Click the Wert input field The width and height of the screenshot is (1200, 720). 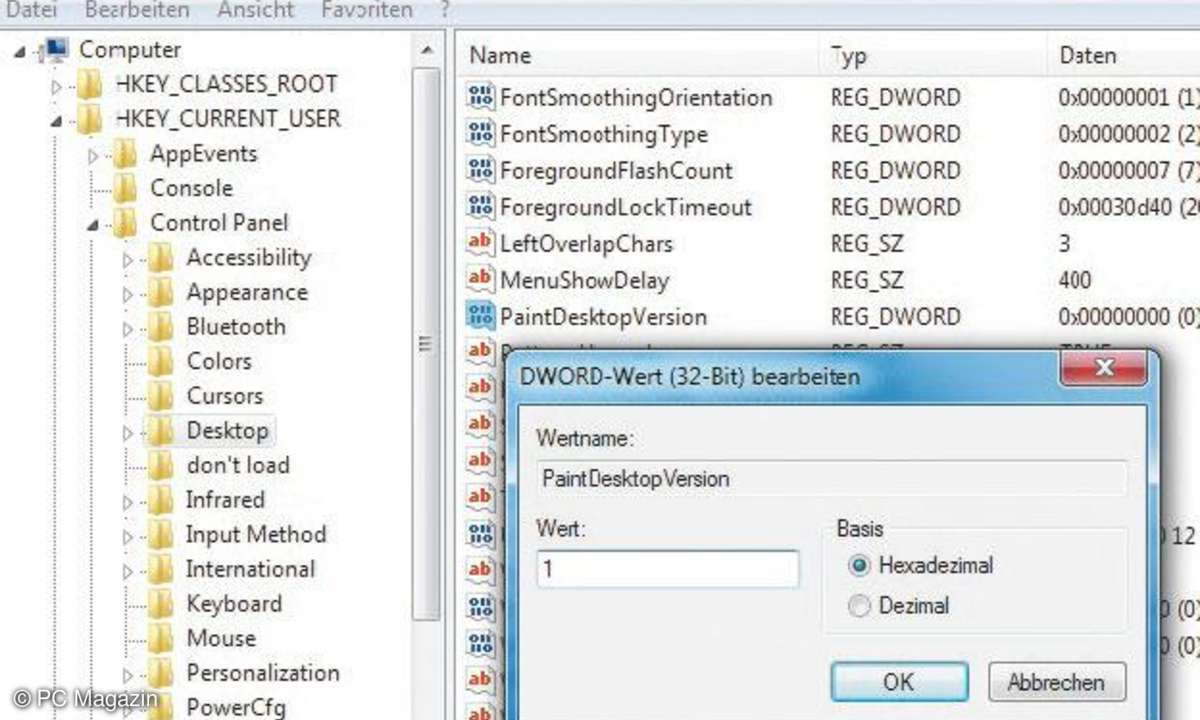667,570
